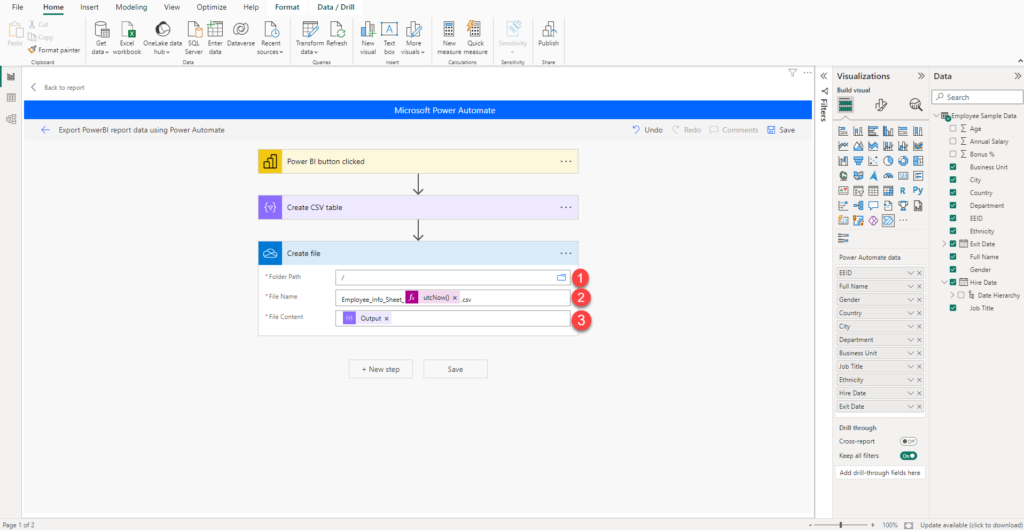Click the Format painter tool
This screenshot has height=530, width=1024.
pos(54,49)
